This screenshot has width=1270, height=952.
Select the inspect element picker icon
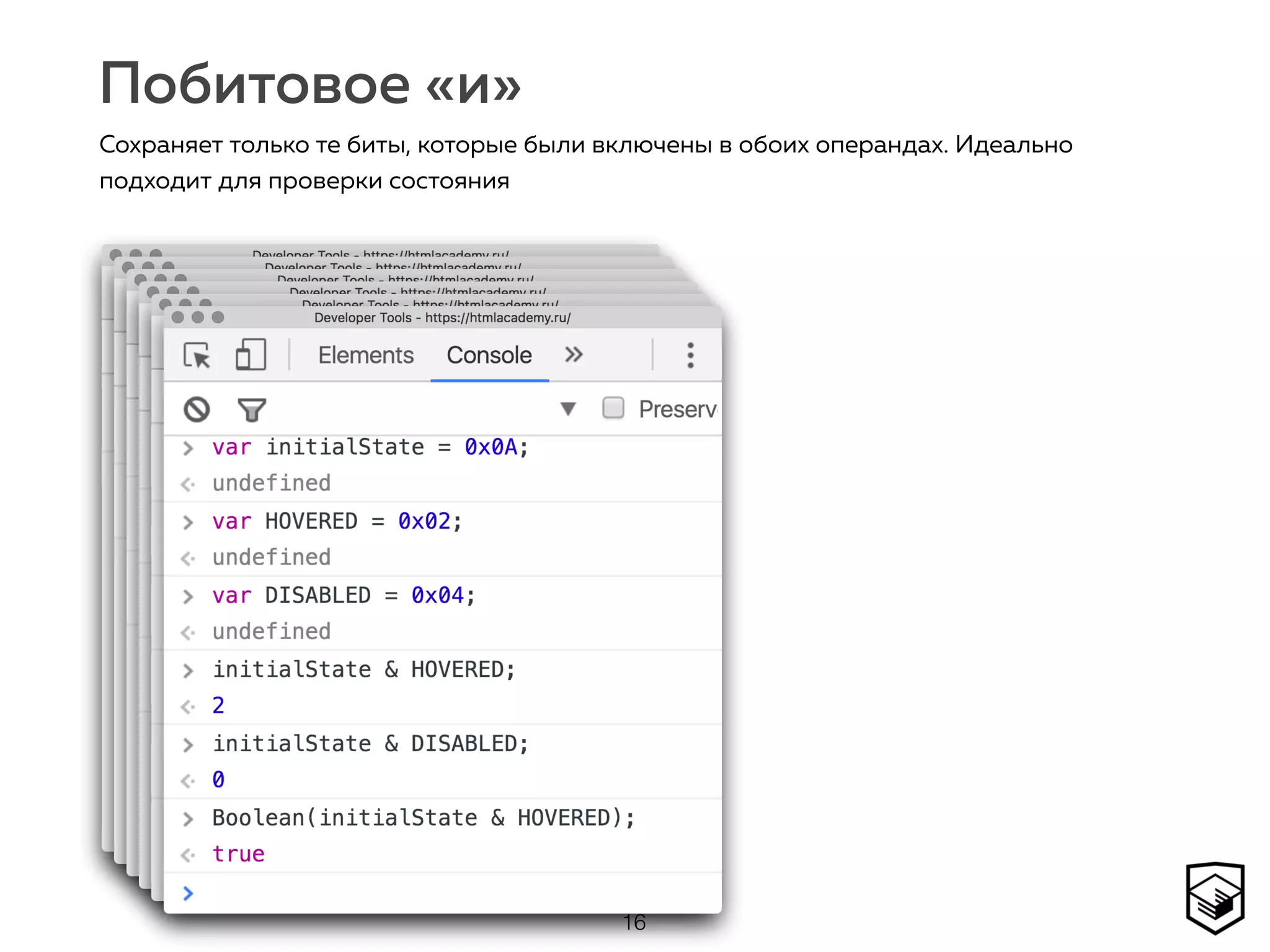[197, 356]
